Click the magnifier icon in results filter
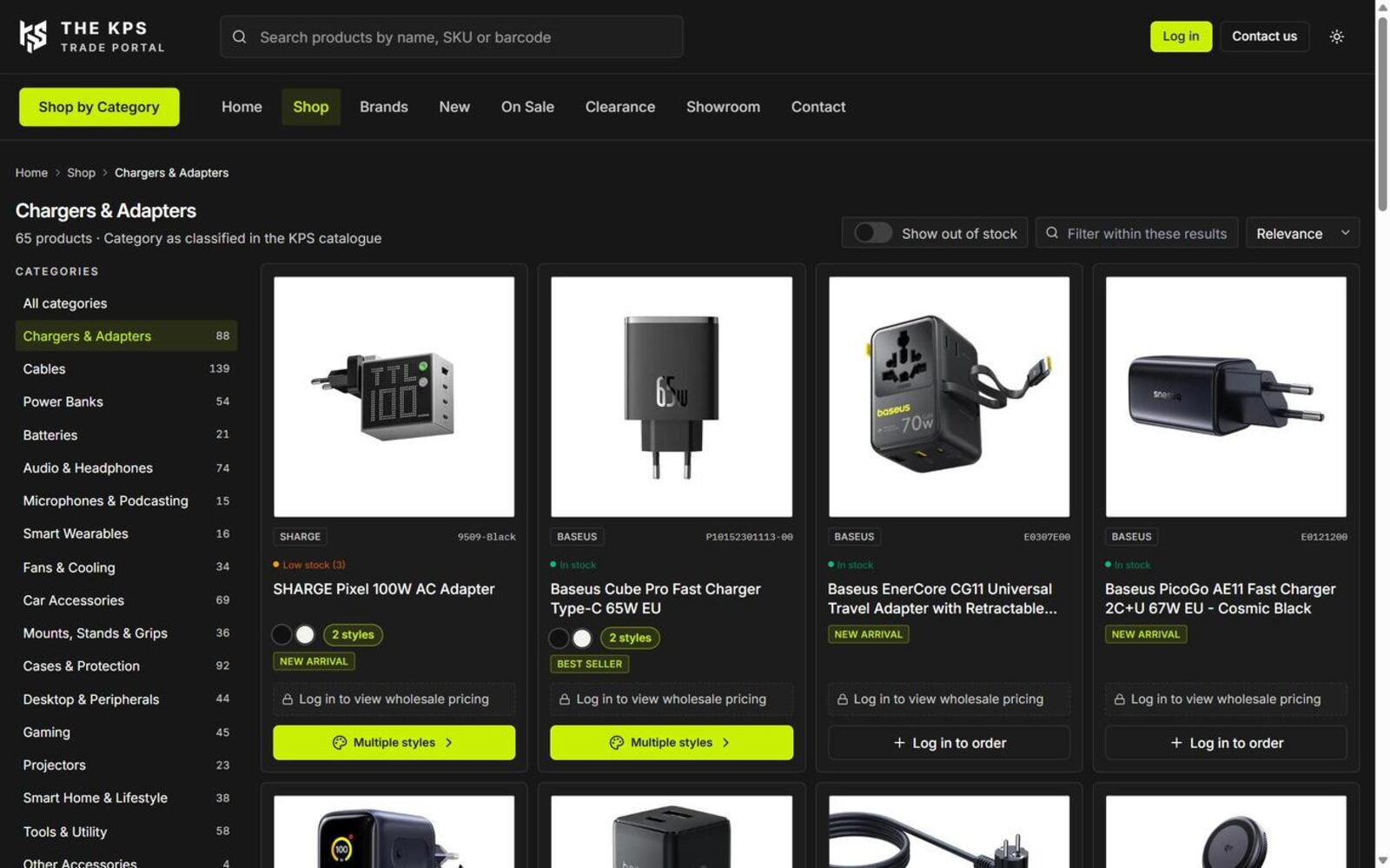 [x=1052, y=233]
